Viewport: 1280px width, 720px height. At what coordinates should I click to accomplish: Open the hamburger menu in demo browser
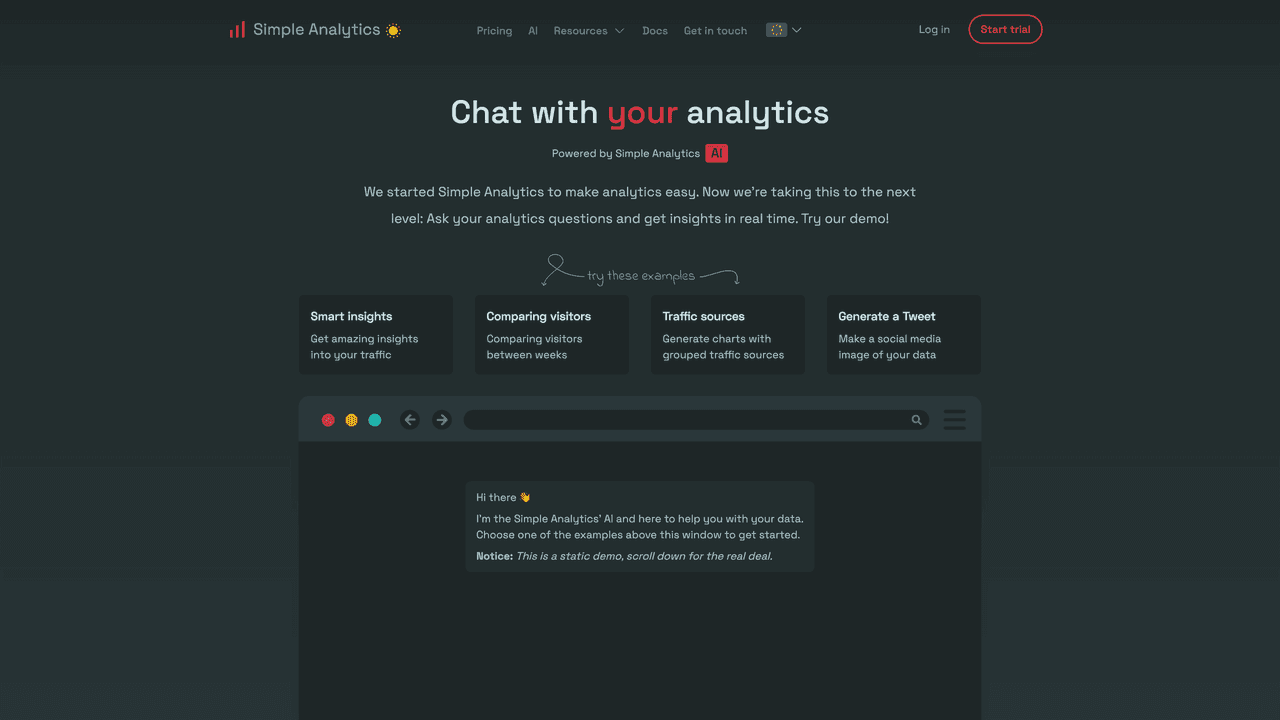(x=955, y=420)
